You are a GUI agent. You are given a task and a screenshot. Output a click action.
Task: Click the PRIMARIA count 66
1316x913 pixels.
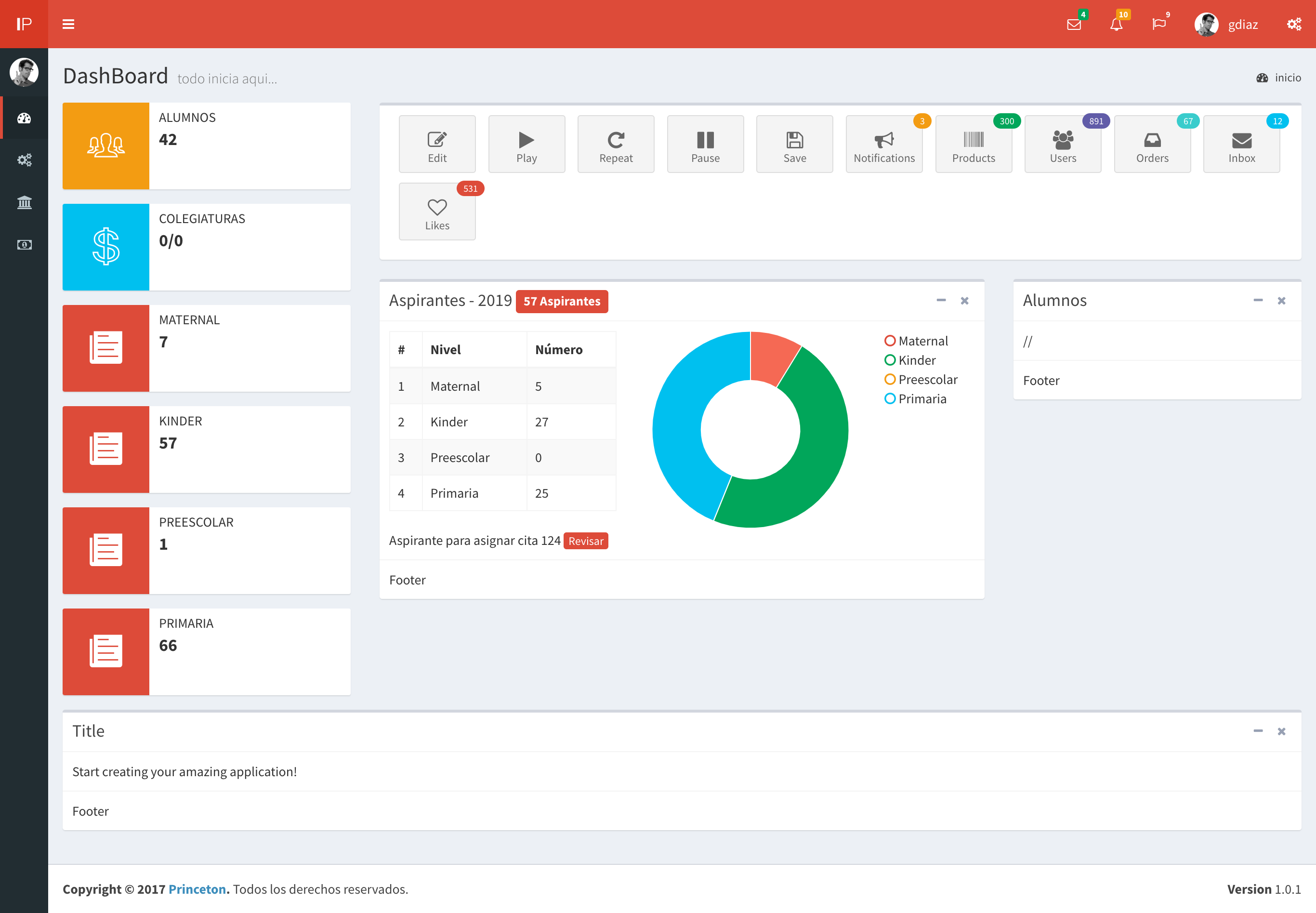click(168, 646)
